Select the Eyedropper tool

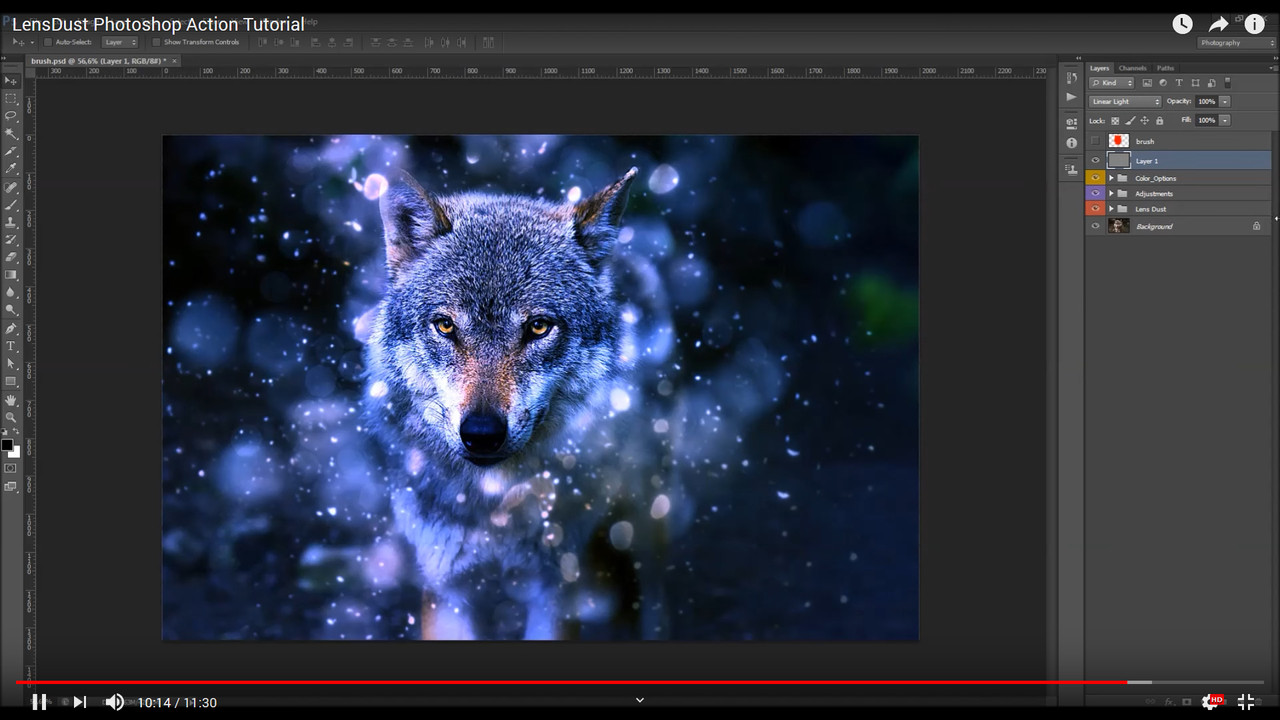11,169
